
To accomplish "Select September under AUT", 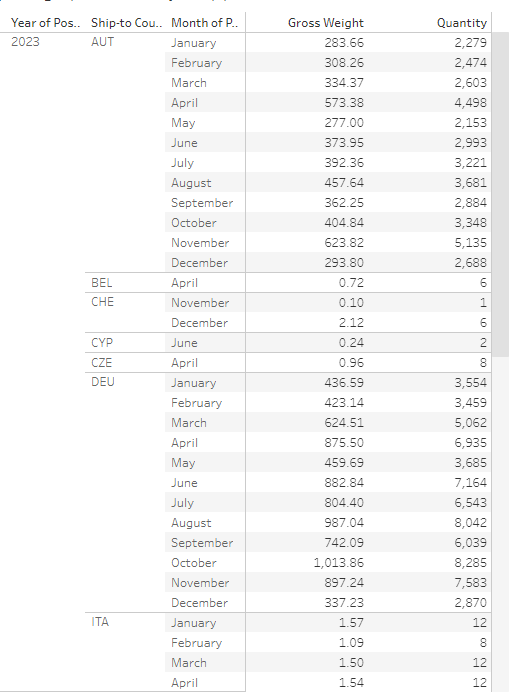I will (202, 203).
